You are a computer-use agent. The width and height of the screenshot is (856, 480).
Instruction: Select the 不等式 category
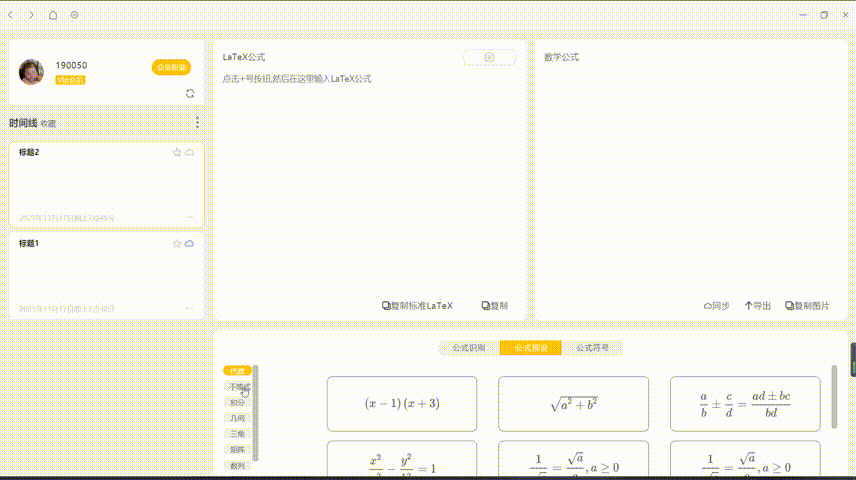(x=237, y=387)
